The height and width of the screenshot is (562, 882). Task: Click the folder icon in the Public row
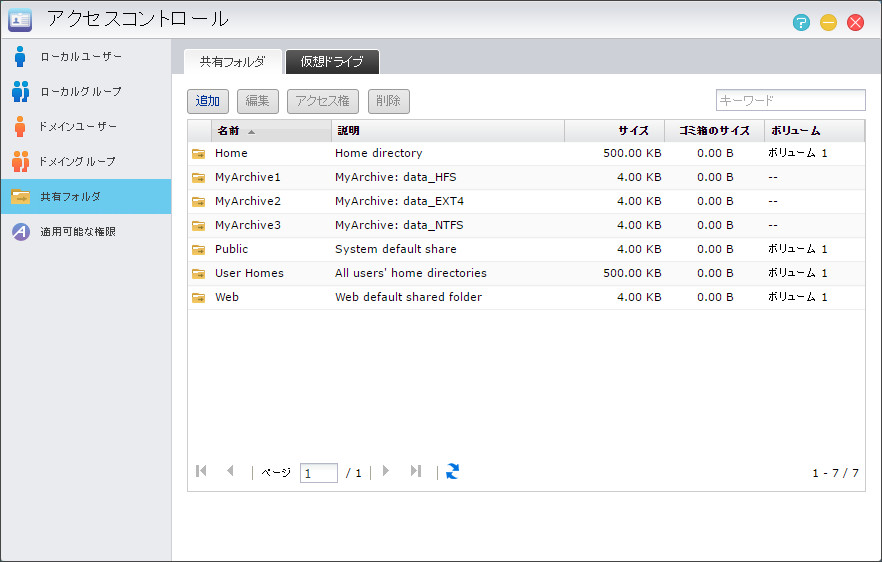pyautogui.click(x=199, y=250)
